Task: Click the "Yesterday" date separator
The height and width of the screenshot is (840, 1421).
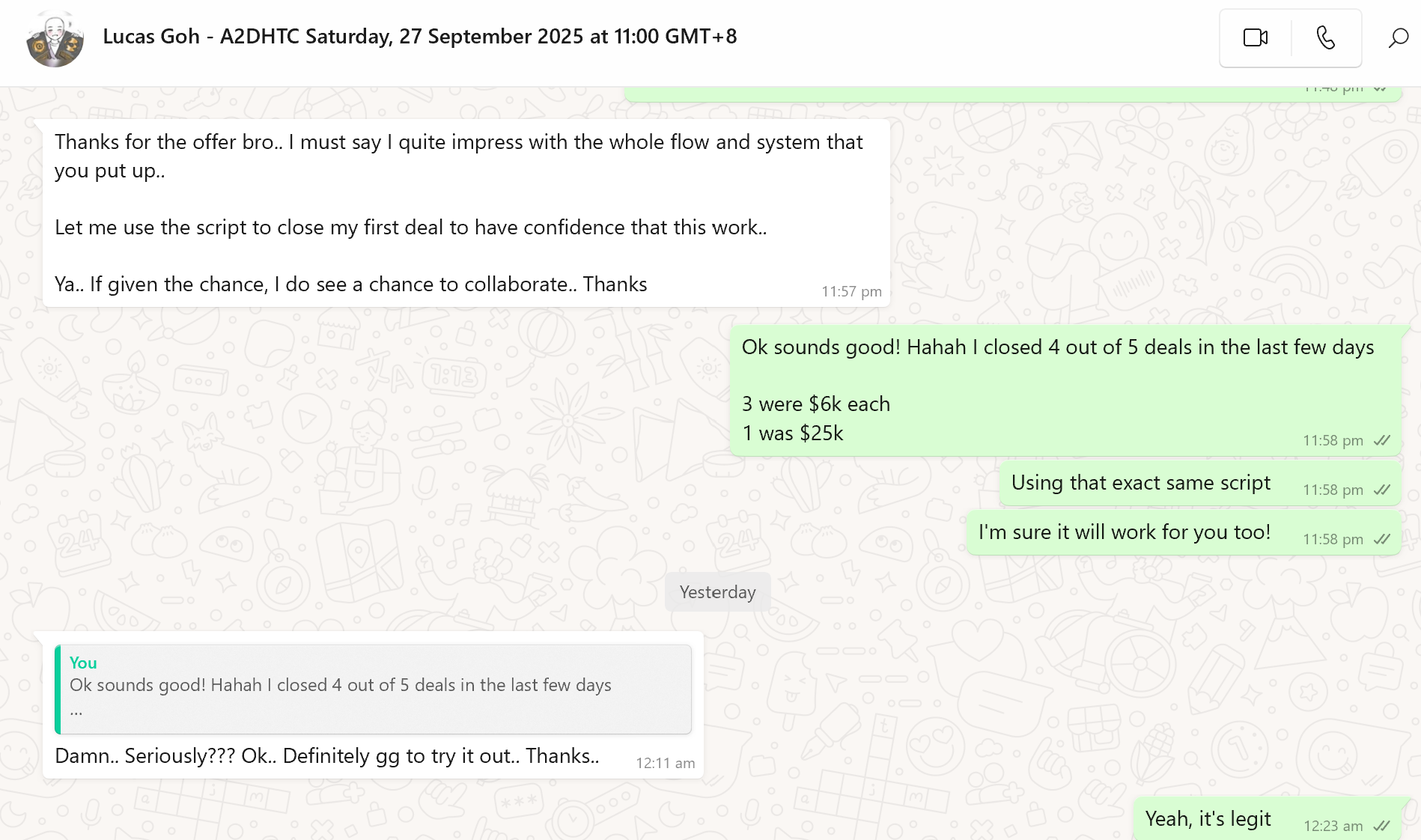Action: pyautogui.click(x=717, y=592)
